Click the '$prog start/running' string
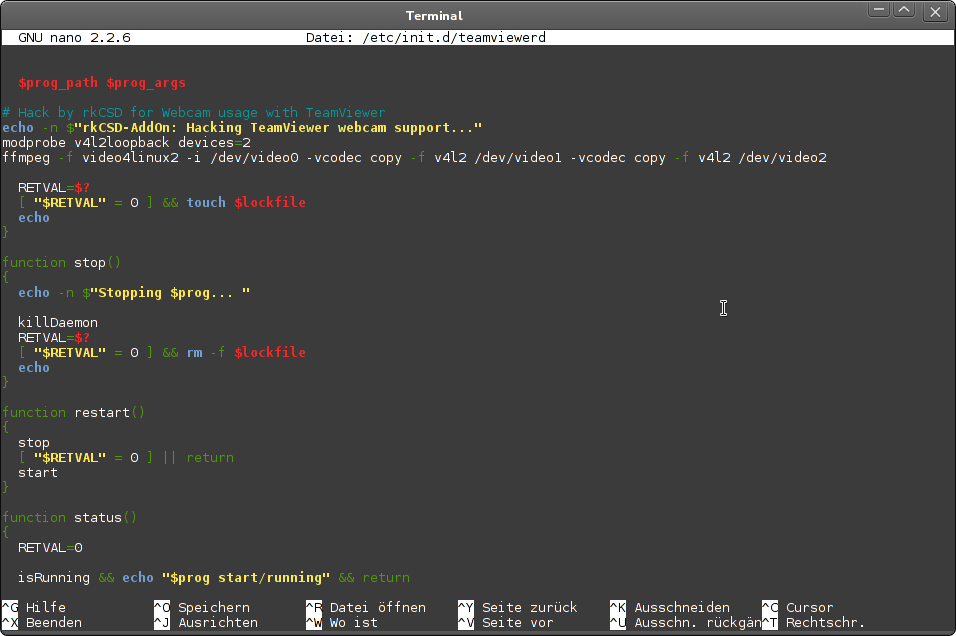Viewport: 956px width, 636px height. point(246,577)
